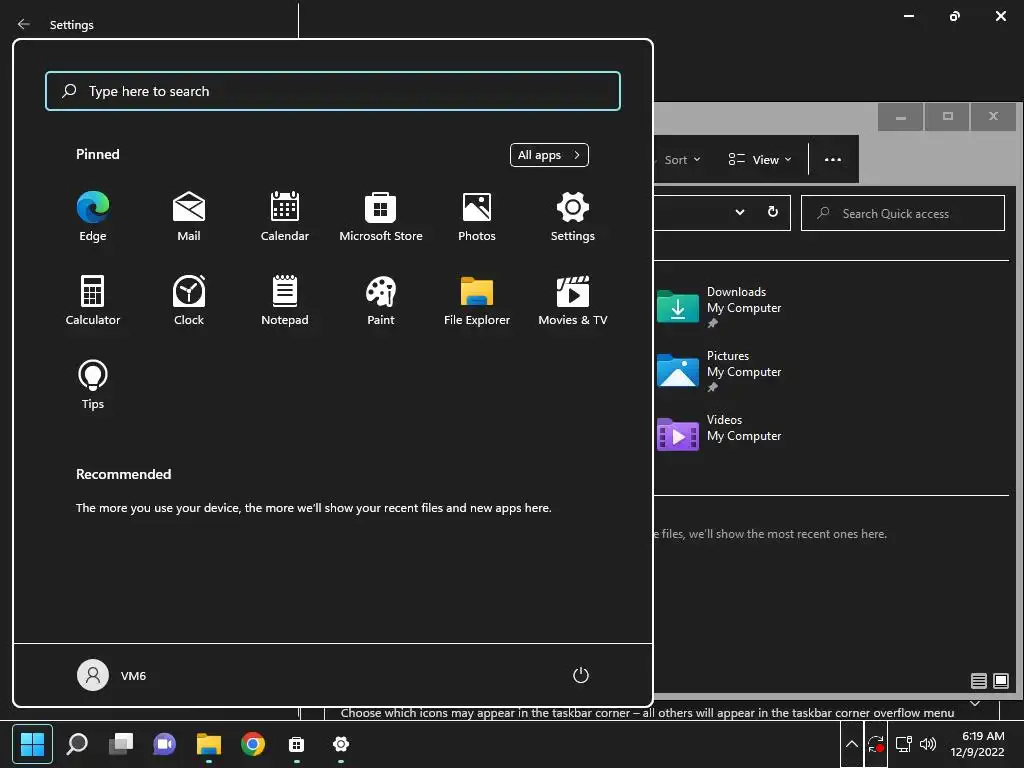Open the VM6 user account menu
Screen dimensions: 1024x768
pyautogui.click(x=112, y=675)
